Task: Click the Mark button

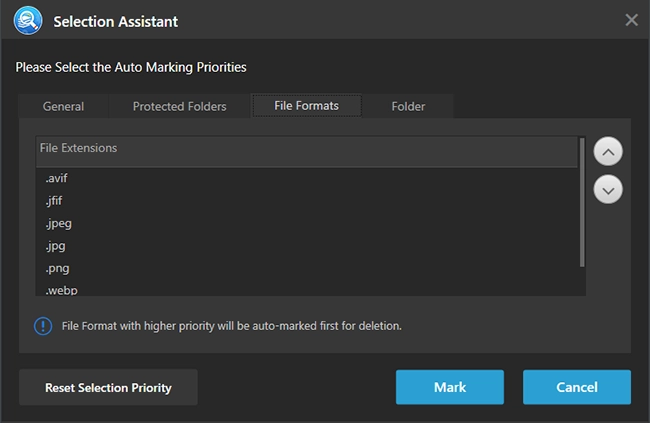Action: [x=450, y=387]
